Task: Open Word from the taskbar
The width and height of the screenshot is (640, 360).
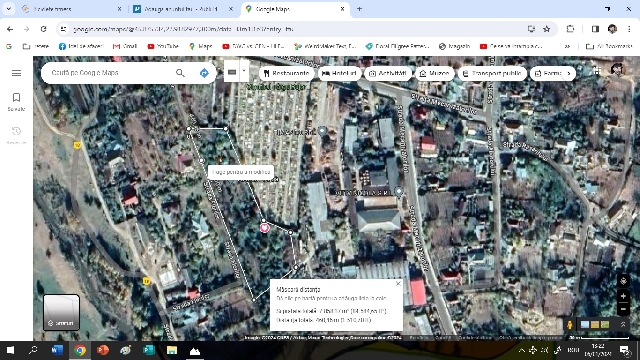Action: pyautogui.click(x=57, y=350)
